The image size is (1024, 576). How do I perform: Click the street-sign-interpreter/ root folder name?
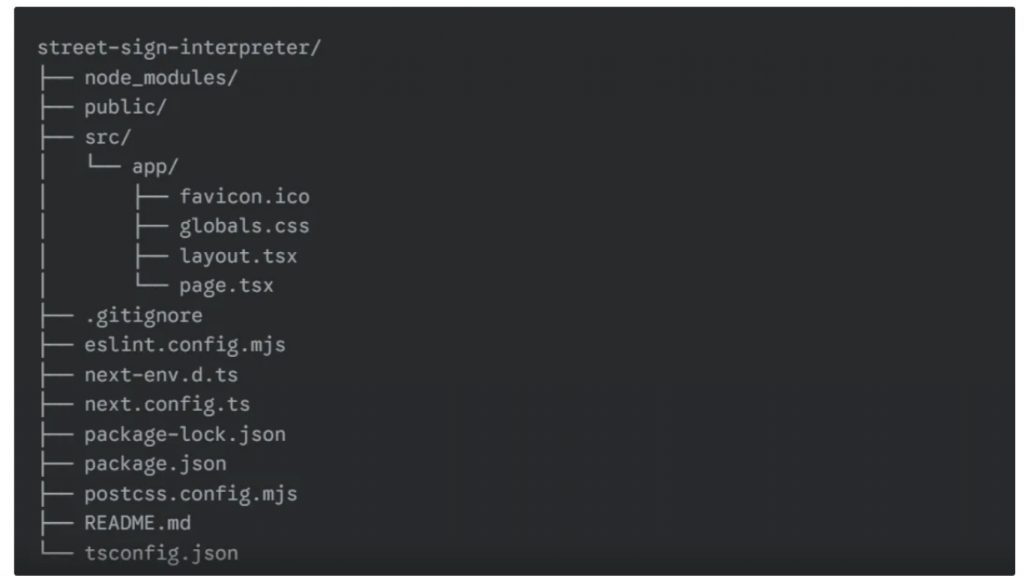(179, 48)
